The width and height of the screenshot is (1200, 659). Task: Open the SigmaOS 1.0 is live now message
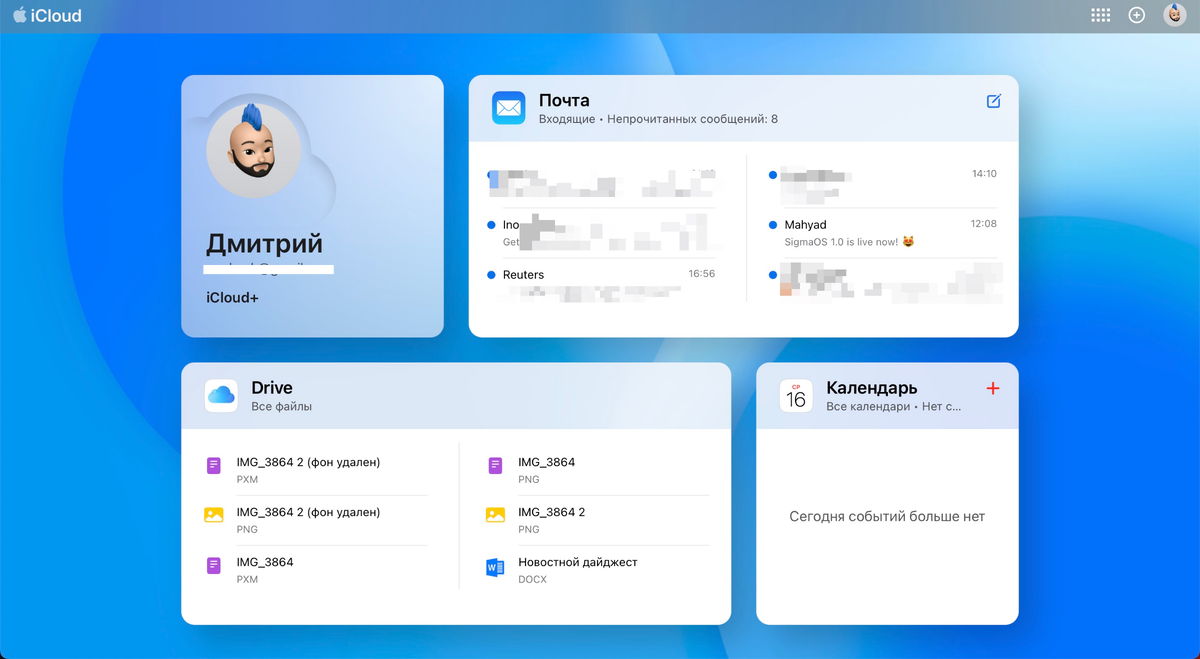click(850, 242)
